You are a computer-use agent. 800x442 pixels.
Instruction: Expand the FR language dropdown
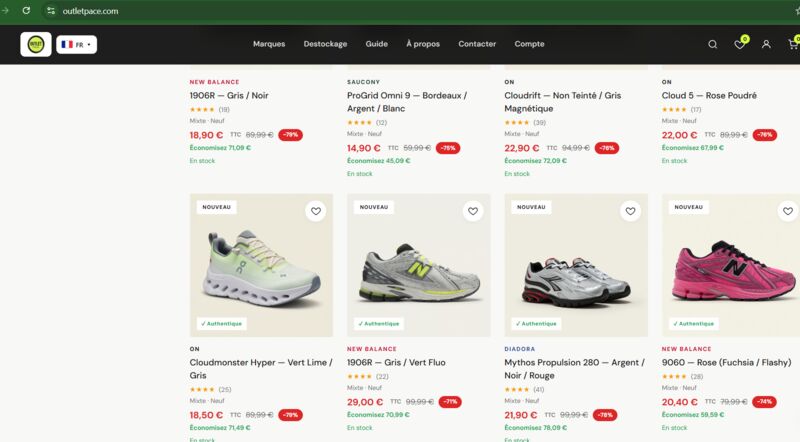[77, 44]
